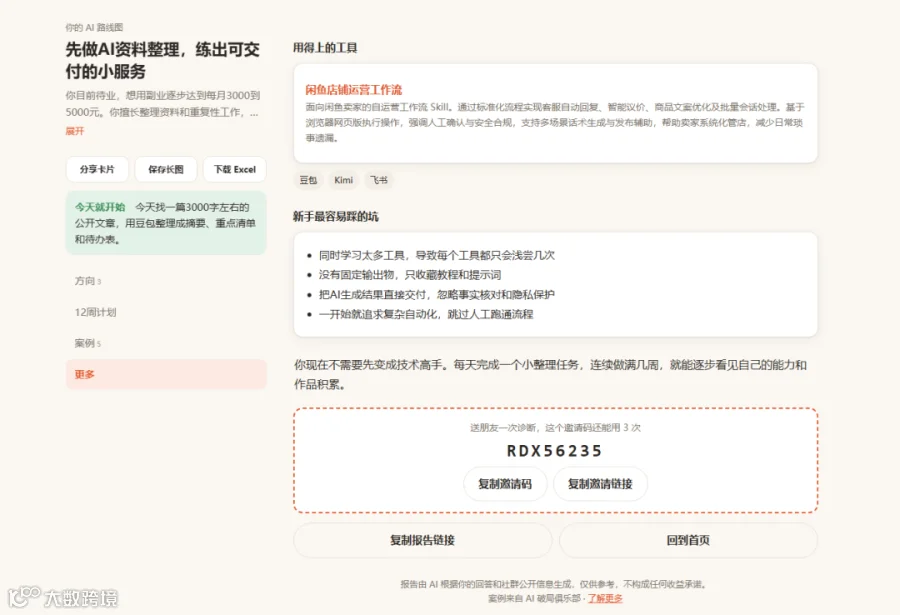Click the 今天就开始 tip card
The image size is (900, 615).
tap(166, 223)
